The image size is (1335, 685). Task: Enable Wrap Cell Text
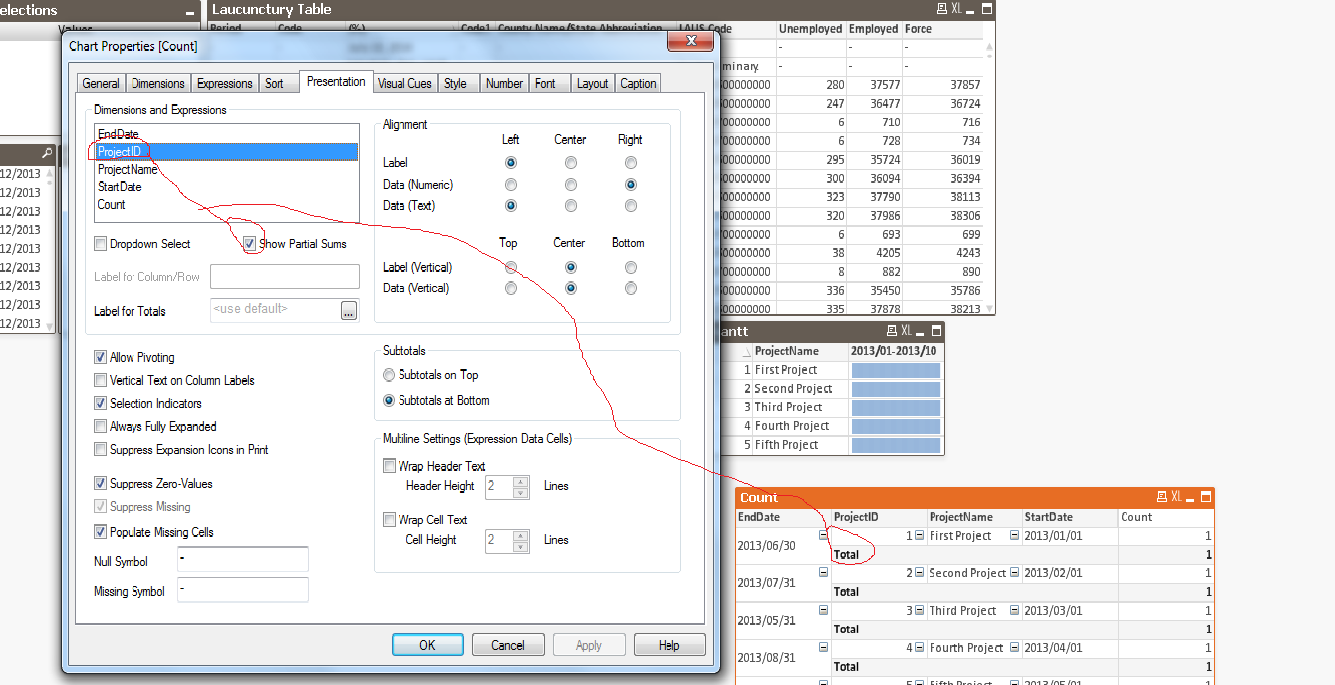pyautogui.click(x=390, y=520)
